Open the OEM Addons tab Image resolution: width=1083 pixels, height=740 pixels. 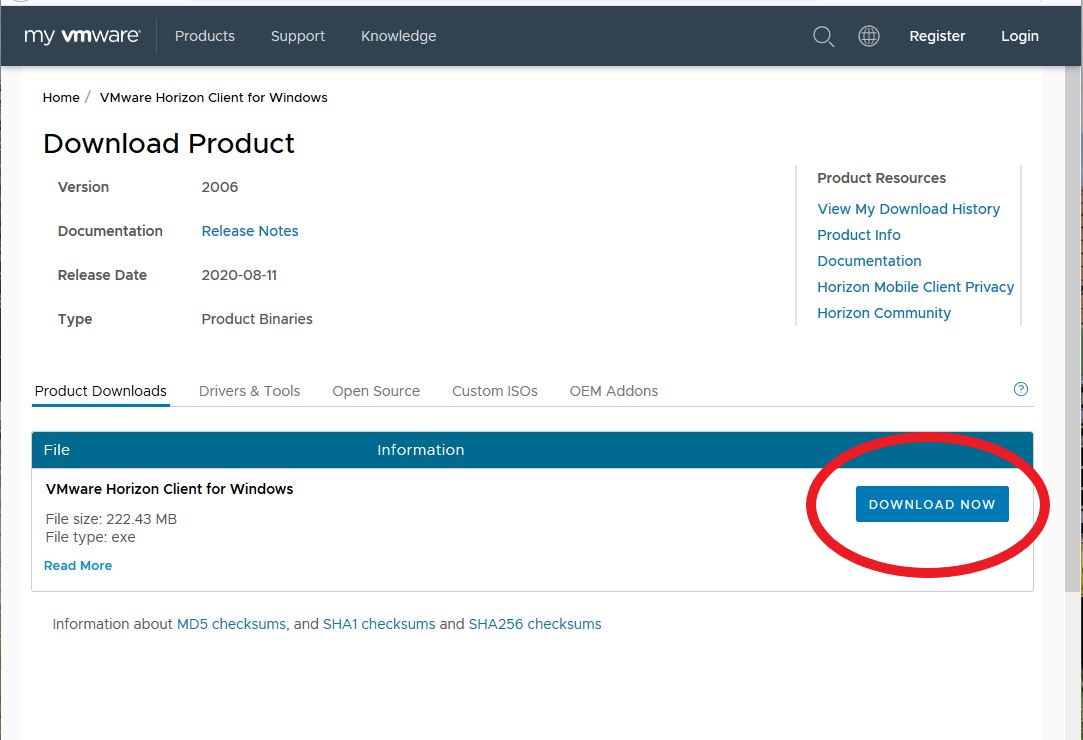point(613,391)
